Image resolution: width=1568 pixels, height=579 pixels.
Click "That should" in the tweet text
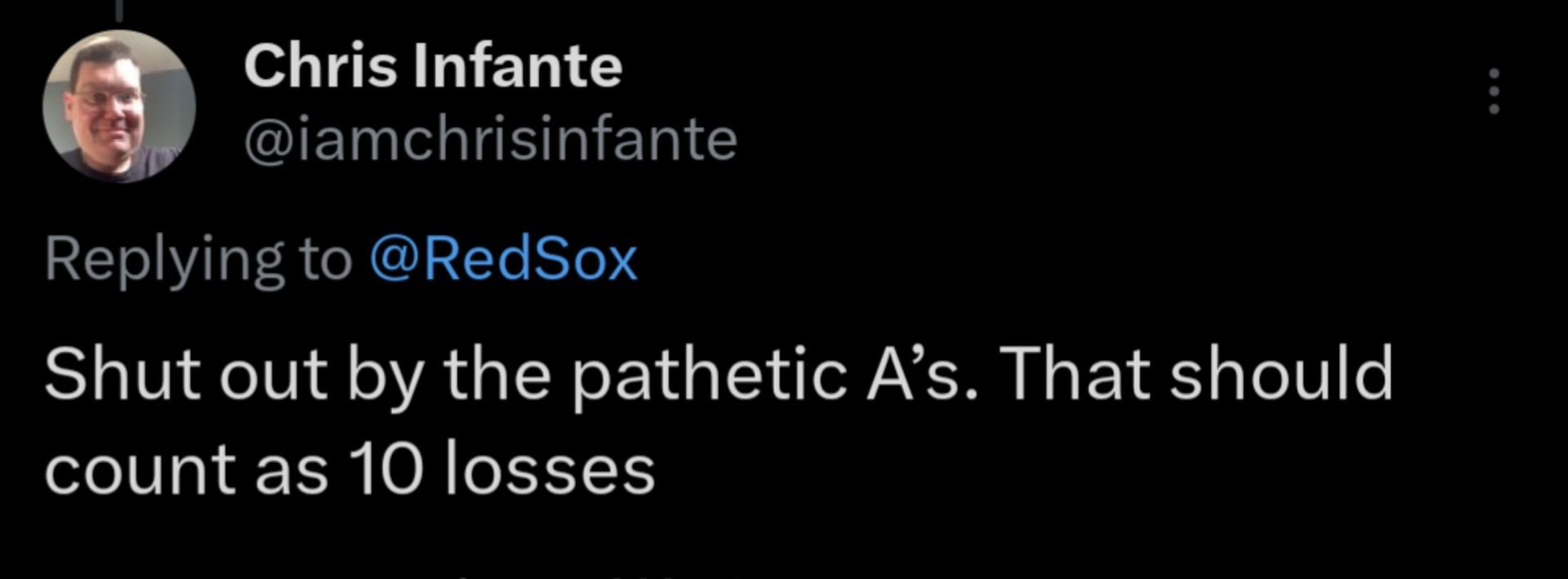[1196, 374]
